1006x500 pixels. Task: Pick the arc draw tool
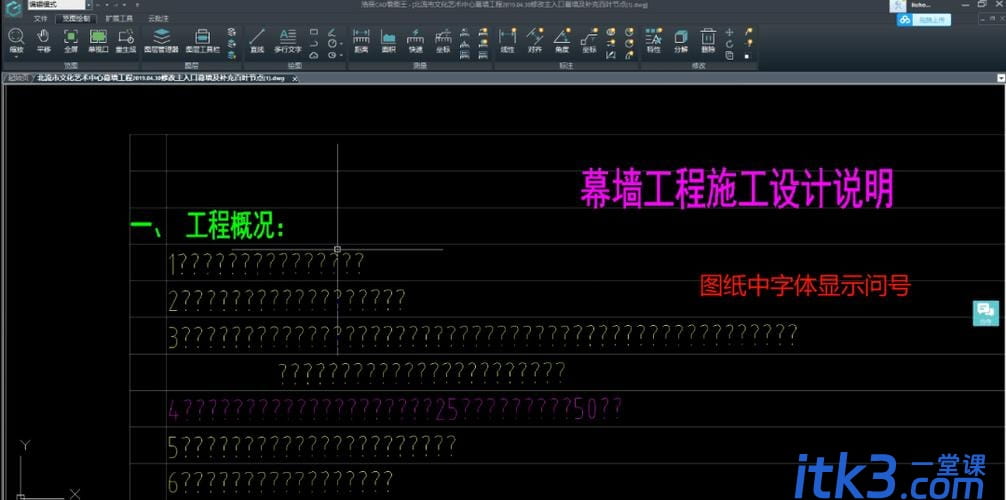click(314, 44)
